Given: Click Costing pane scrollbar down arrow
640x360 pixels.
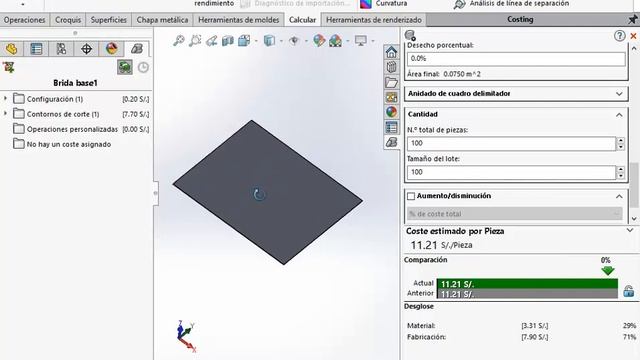Looking at the screenshot, I should pyautogui.click(x=634, y=219).
